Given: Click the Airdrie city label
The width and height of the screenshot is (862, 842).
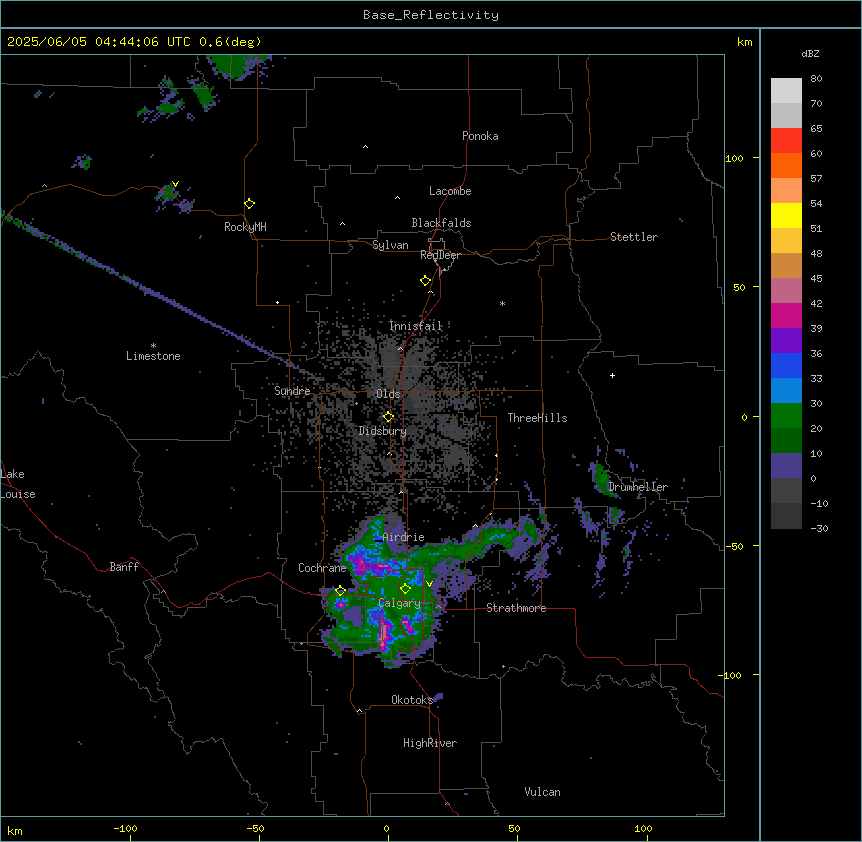Looking at the screenshot, I should point(404,537).
